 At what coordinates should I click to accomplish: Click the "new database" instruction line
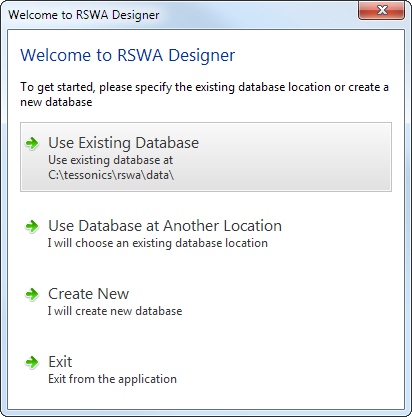[x=56, y=102]
